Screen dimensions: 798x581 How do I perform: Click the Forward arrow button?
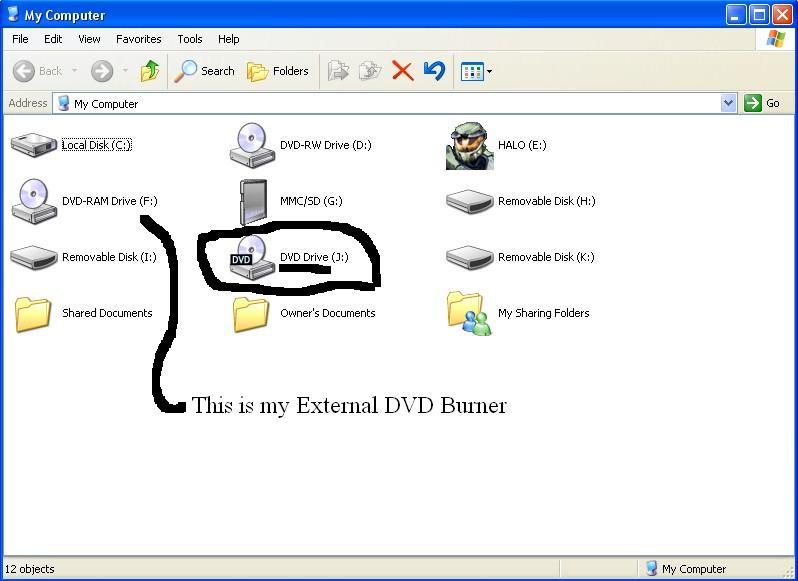pyautogui.click(x=102, y=71)
